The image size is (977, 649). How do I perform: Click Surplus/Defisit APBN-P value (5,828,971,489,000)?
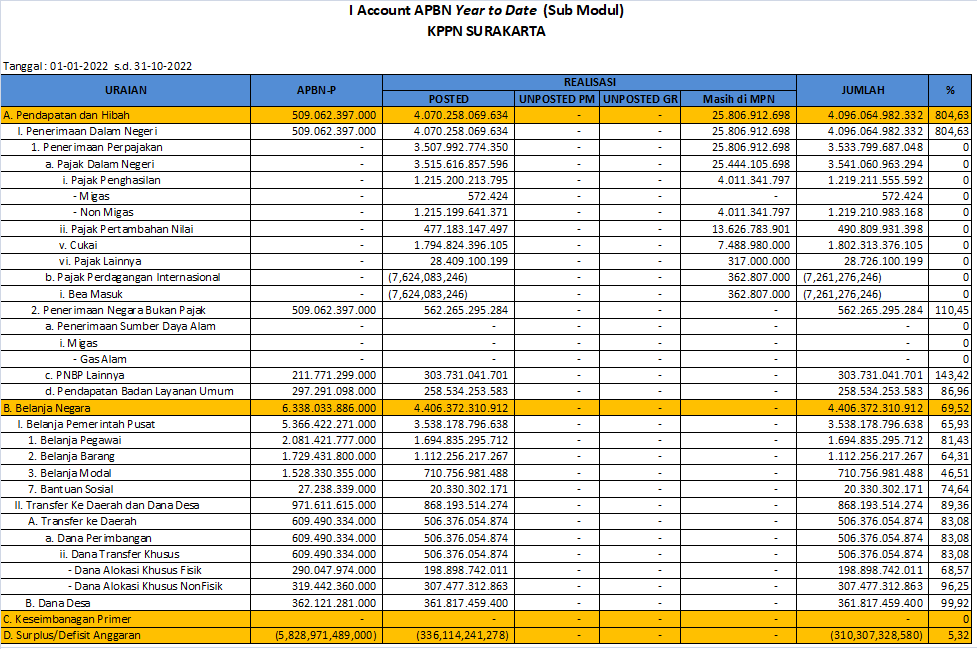(x=326, y=636)
